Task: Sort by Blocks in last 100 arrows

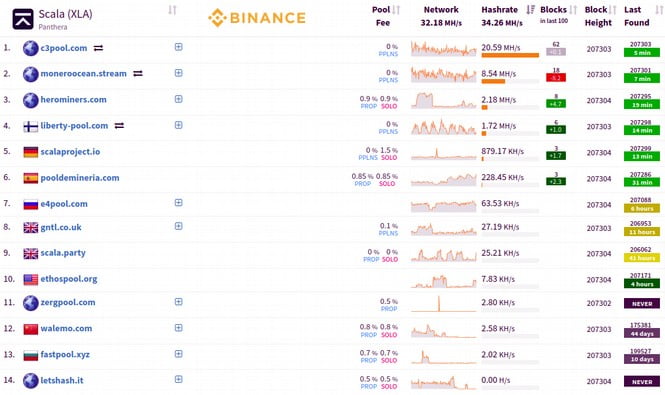Action: click(573, 9)
